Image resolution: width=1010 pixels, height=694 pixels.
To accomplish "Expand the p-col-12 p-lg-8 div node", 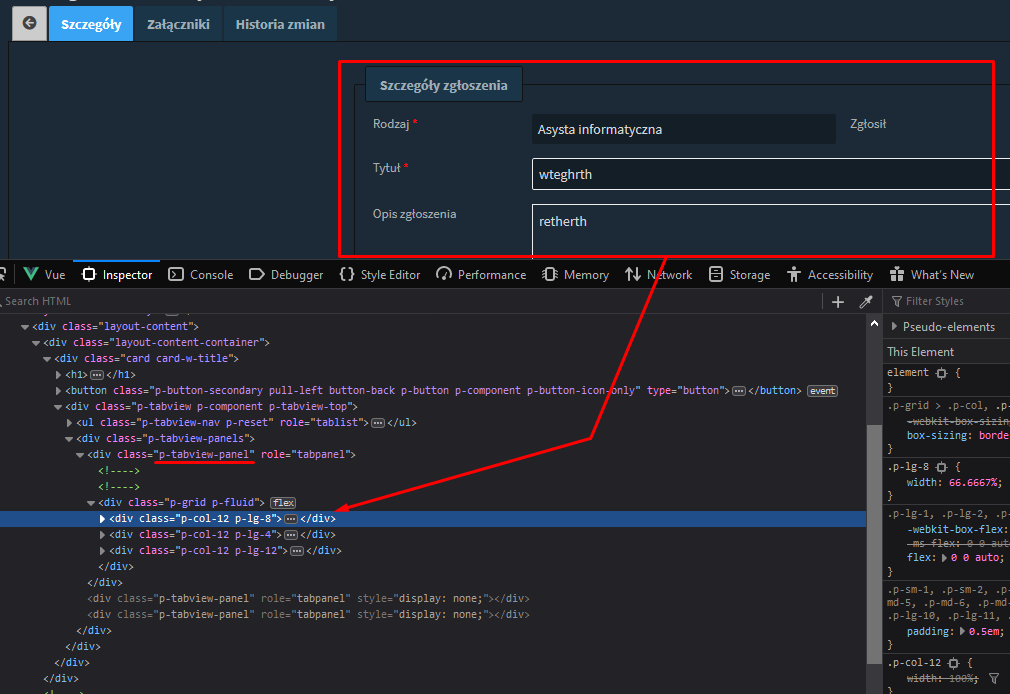I will [x=102, y=519].
